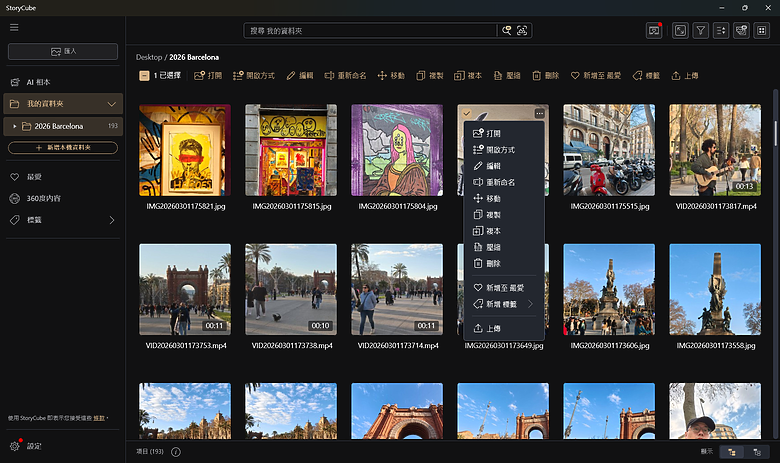Click the fullscreen view icon in top toolbar
Viewport: 780px width, 463px height.
coord(681,31)
